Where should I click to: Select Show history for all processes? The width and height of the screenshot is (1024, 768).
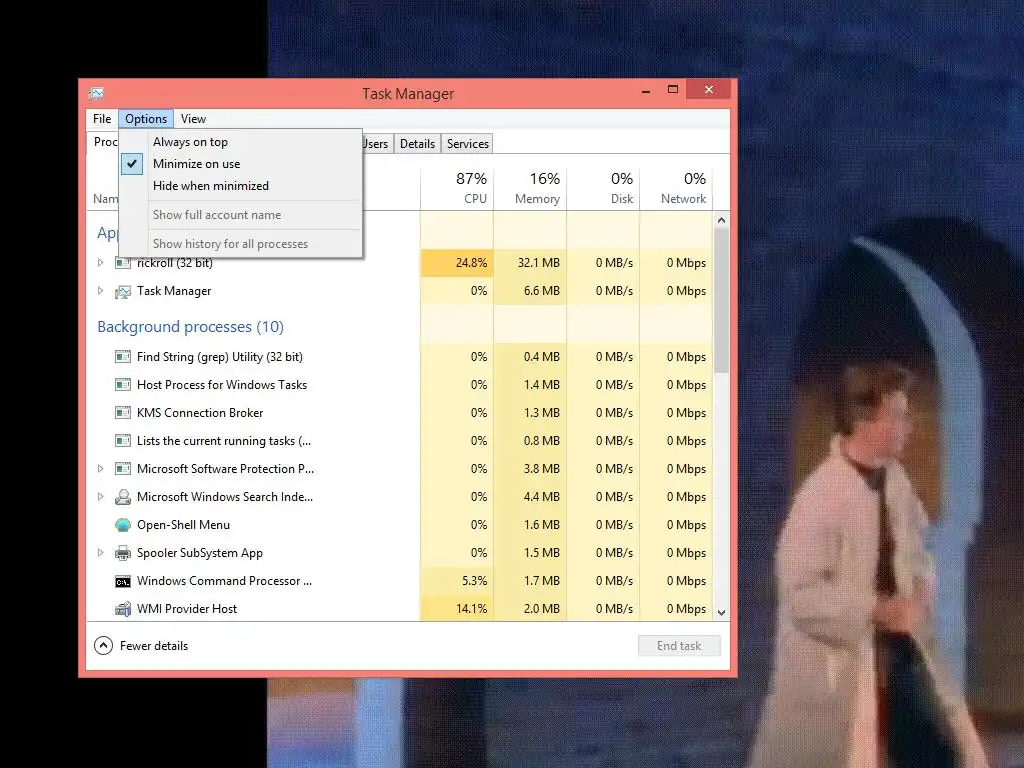(x=231, y=244)
